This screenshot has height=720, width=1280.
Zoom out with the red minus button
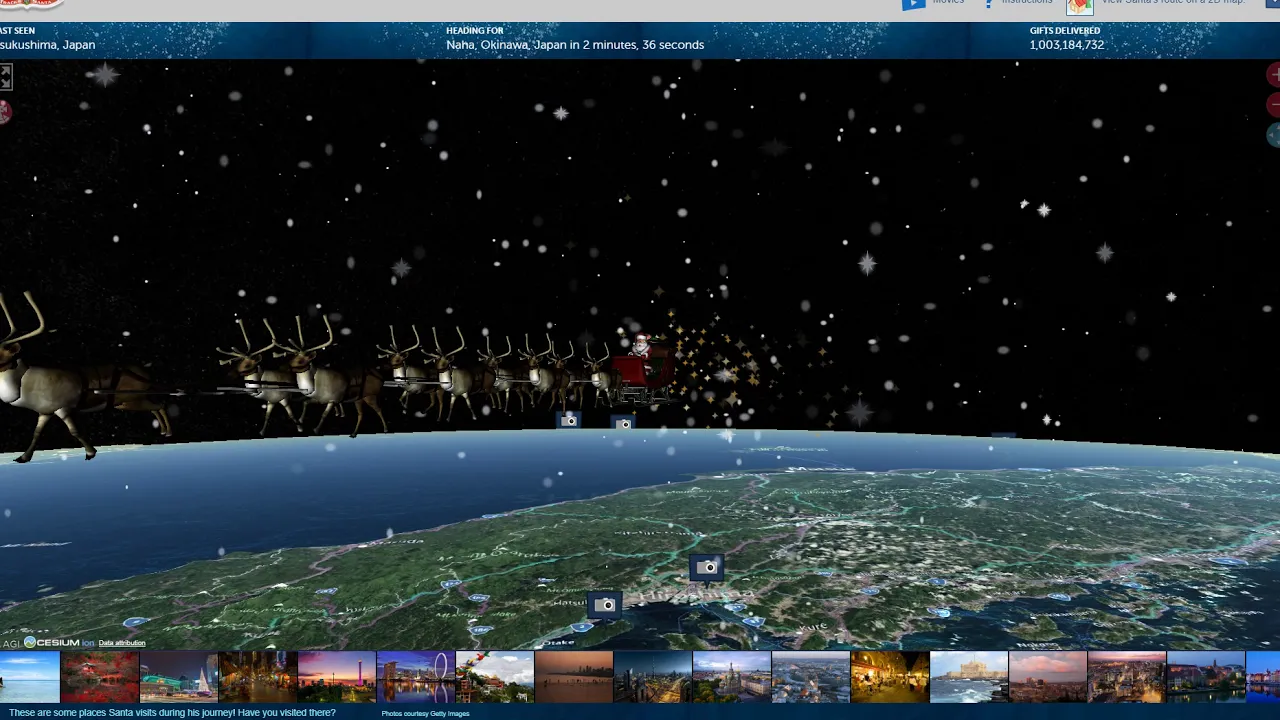click(1274, 104)
